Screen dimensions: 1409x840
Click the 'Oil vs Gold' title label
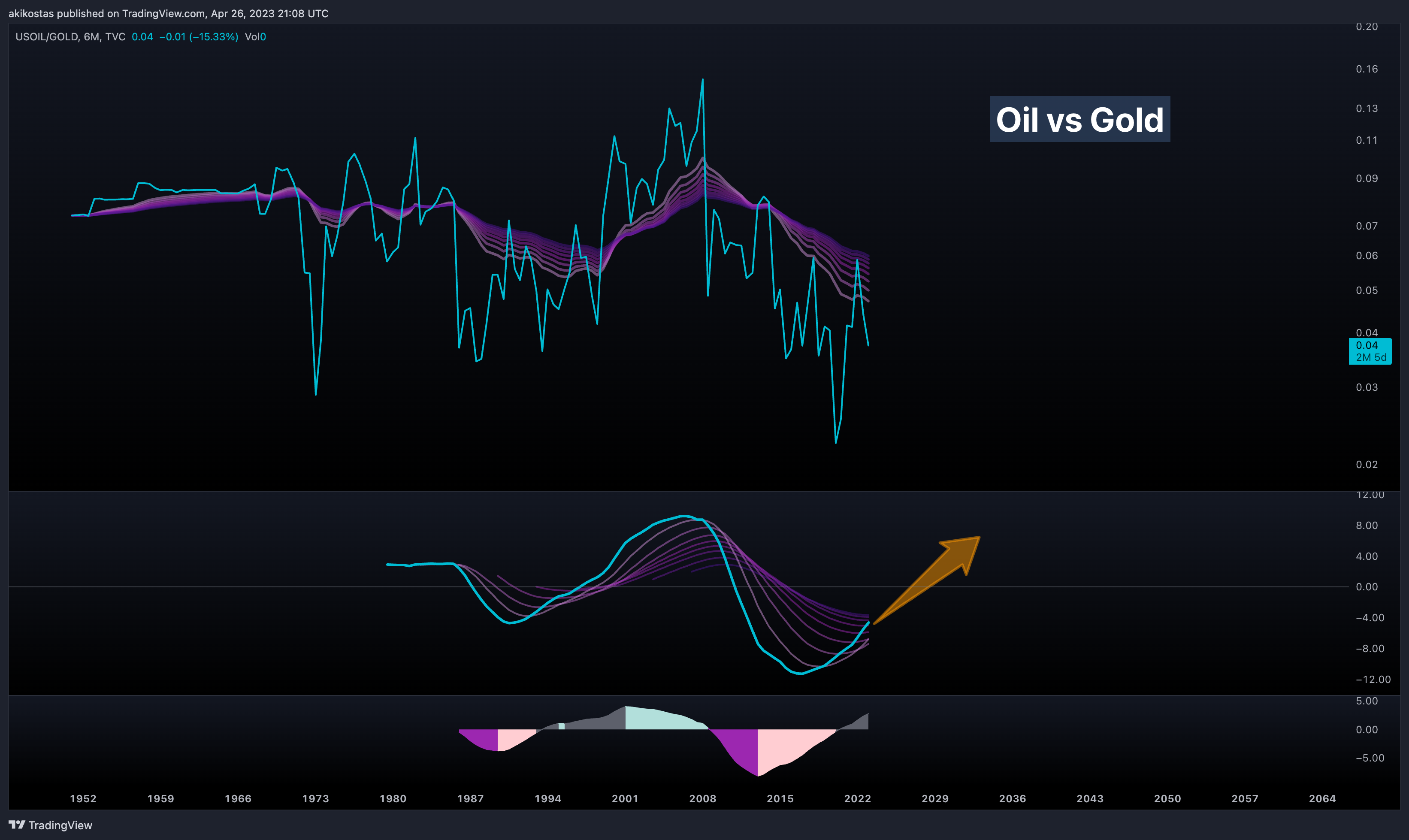(1079, 119)
